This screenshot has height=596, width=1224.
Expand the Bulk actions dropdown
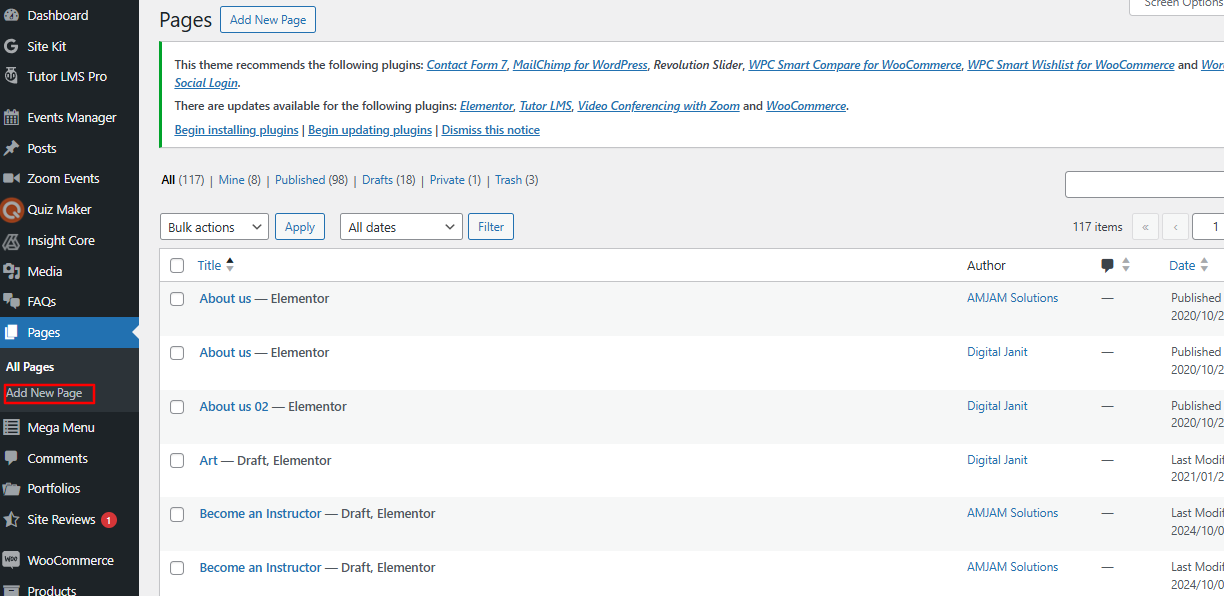click(x=214, y=227)
